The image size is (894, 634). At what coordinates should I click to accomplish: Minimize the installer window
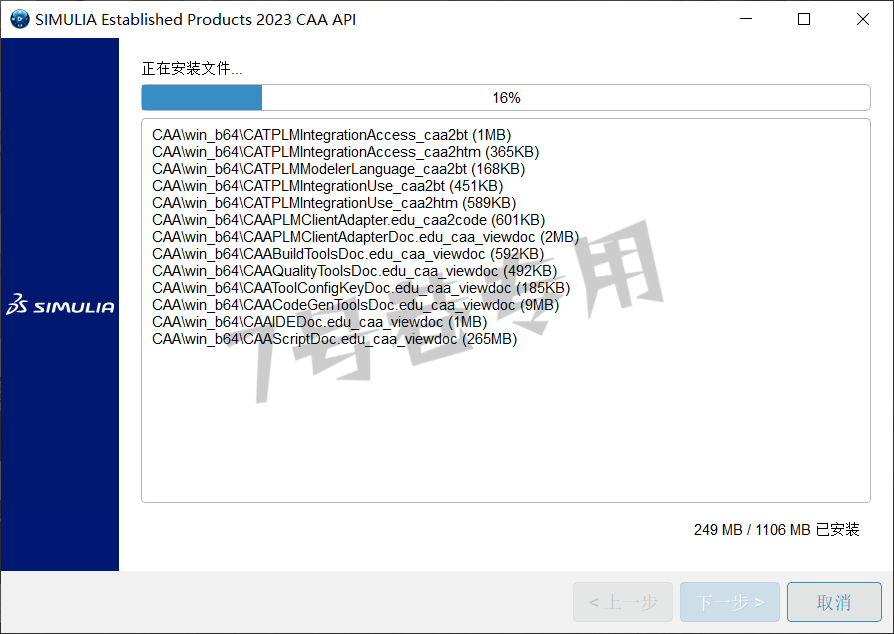pyautogui.click(x=746, y=19)
